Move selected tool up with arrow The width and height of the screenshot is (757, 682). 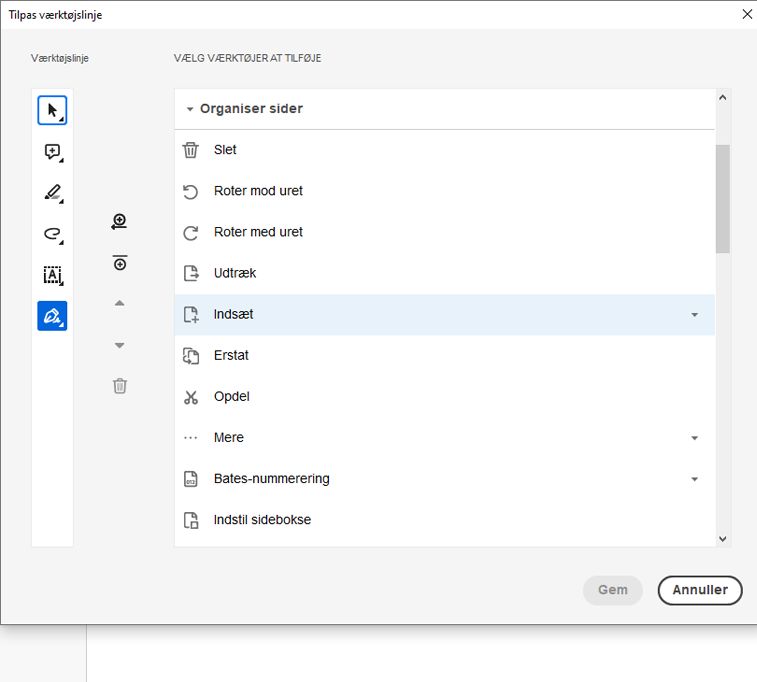point(119,303)
